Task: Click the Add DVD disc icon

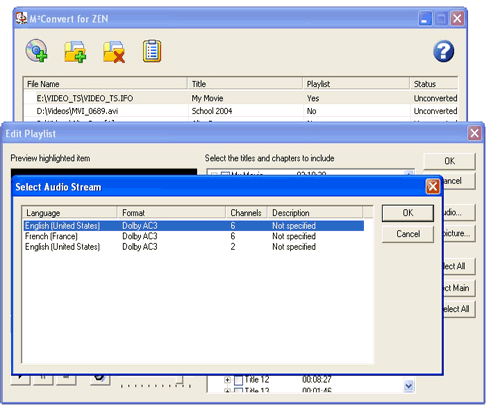Action: 36,51
